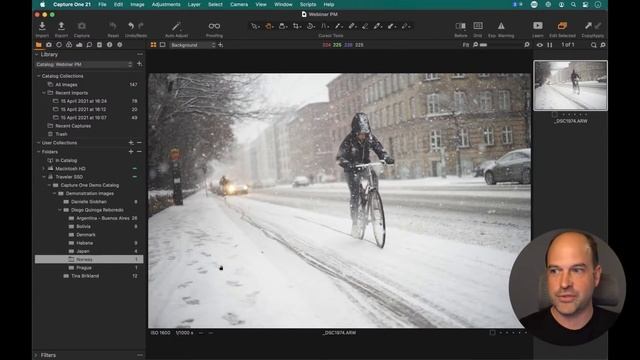Collapse Catalog Collections section

point(39,76)
